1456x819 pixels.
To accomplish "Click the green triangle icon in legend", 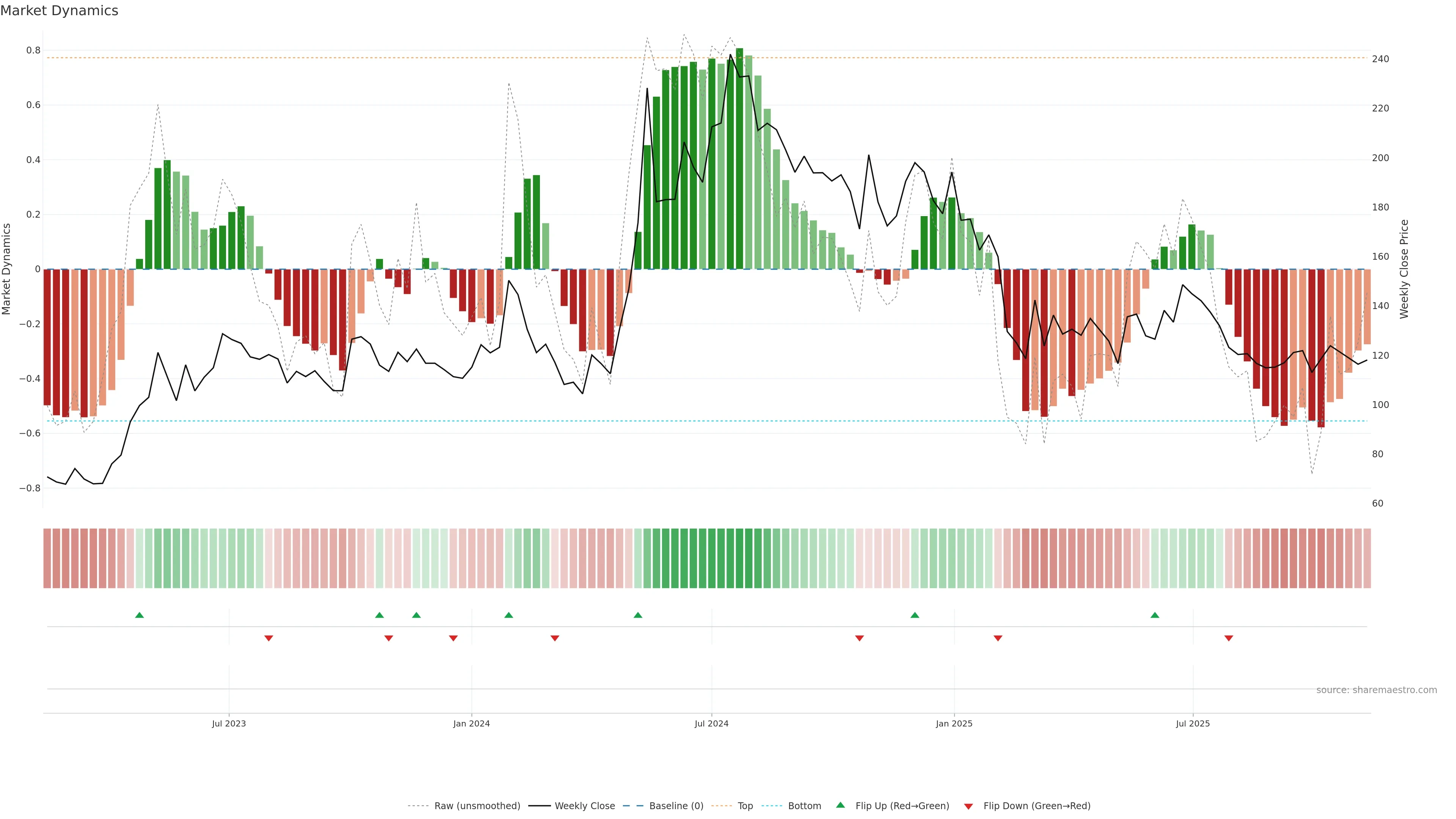I will (x=841, y=805).
